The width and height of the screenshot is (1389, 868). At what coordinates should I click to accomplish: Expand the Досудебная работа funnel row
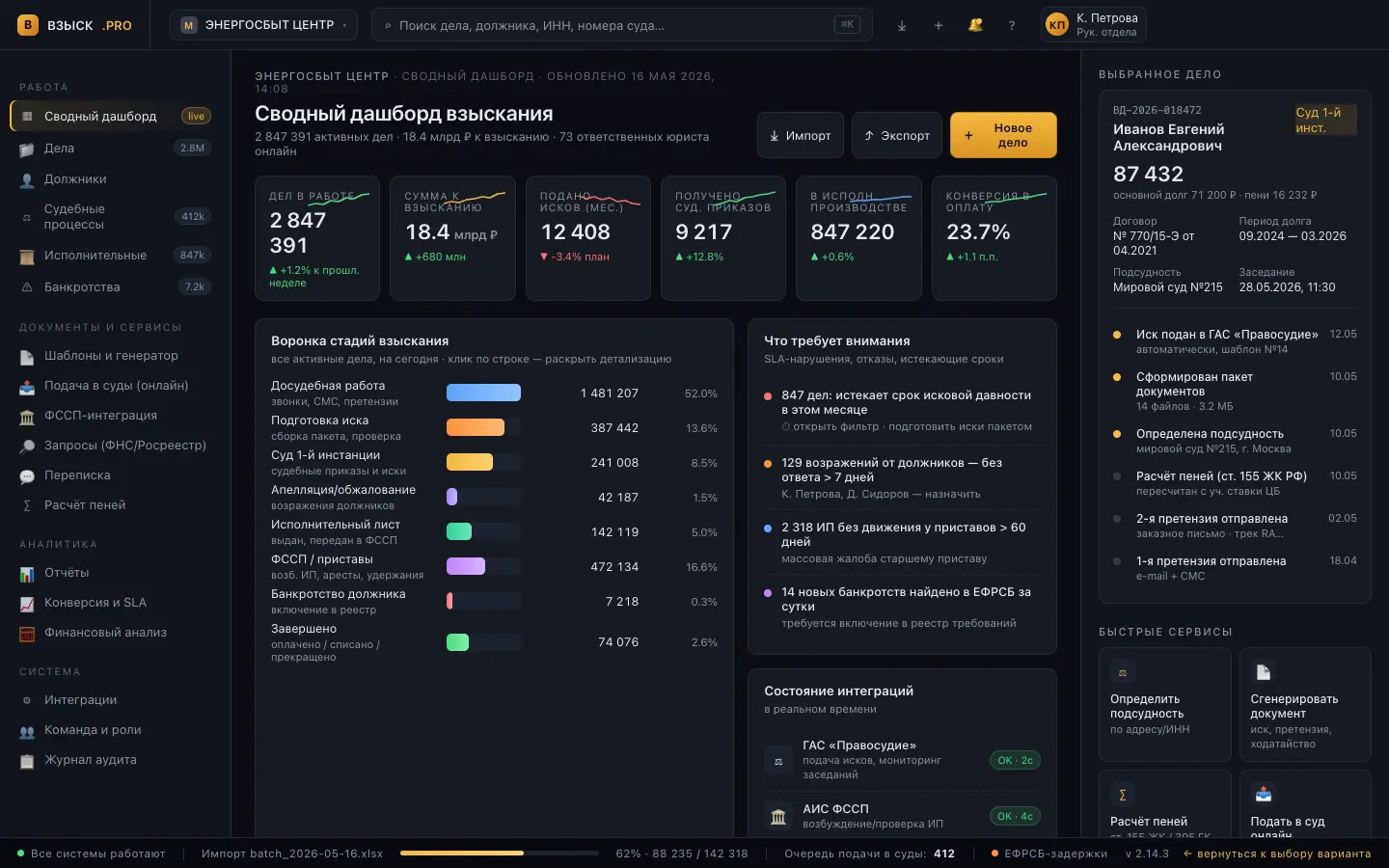(494, 393)
